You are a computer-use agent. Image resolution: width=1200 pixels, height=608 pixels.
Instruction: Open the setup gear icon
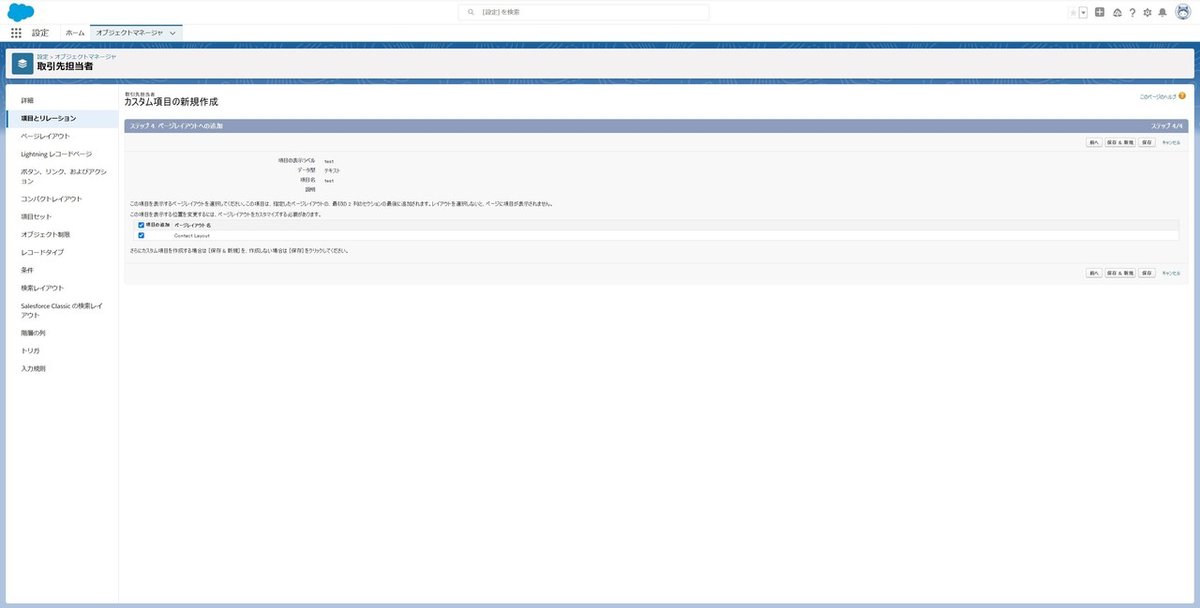pyautogui.click(x=1147, y=12)
